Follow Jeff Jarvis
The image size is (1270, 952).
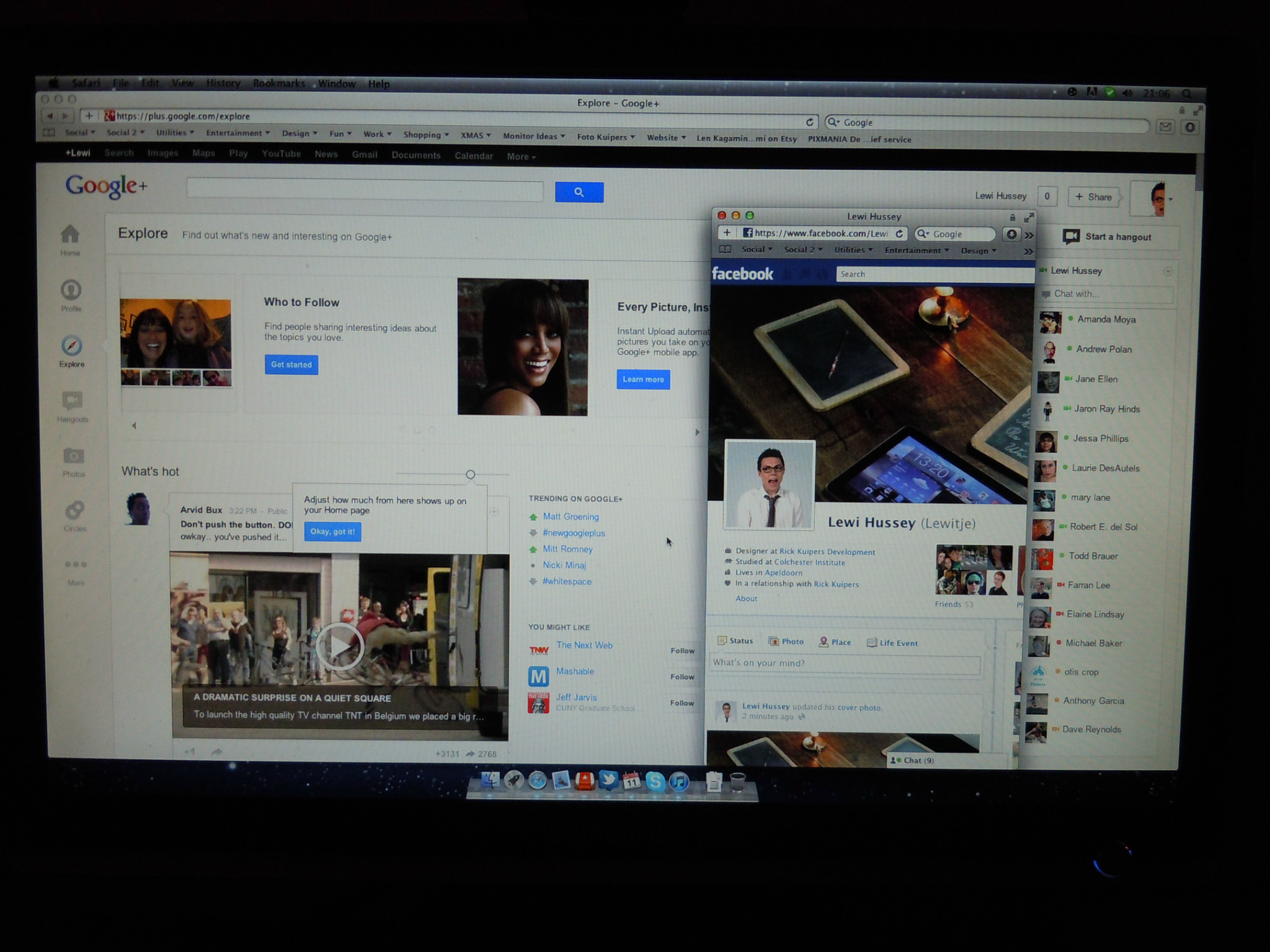[x=682, y=703]
